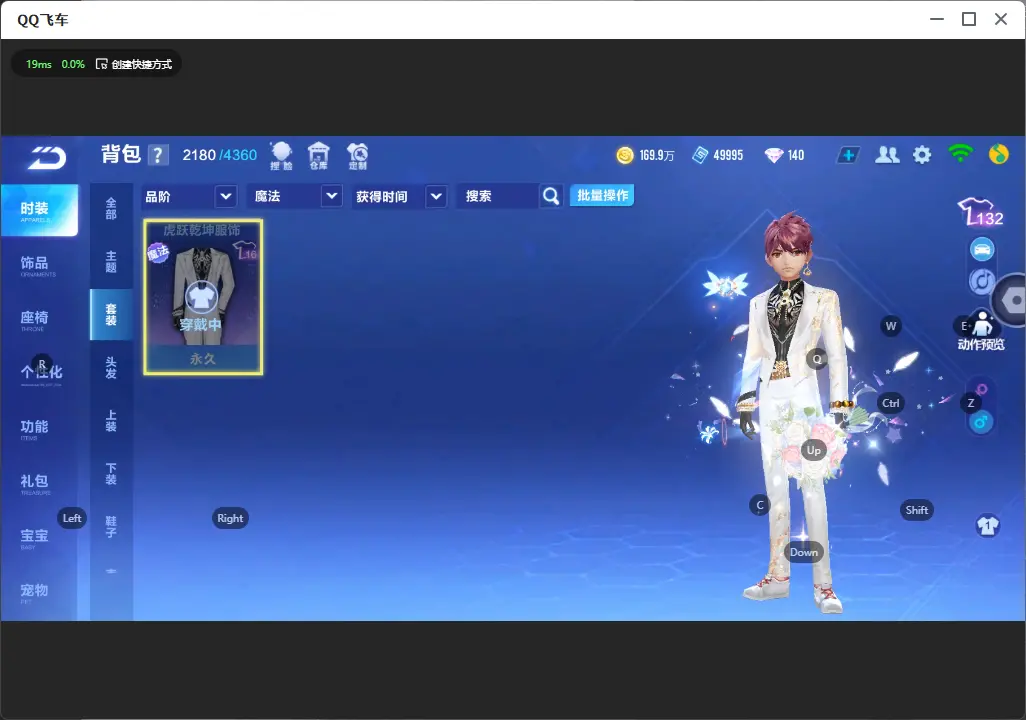
Task: Open the 捏脸 face customization icon
Action: (x=281, y=156)
